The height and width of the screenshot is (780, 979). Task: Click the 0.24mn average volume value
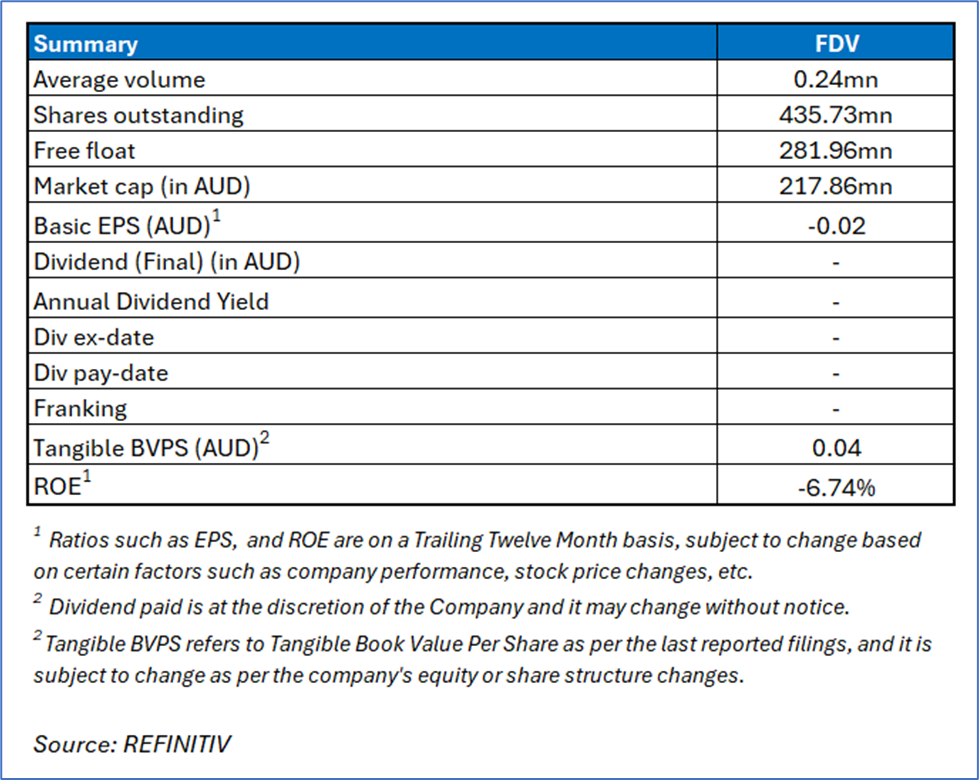(x=835, y=80)
